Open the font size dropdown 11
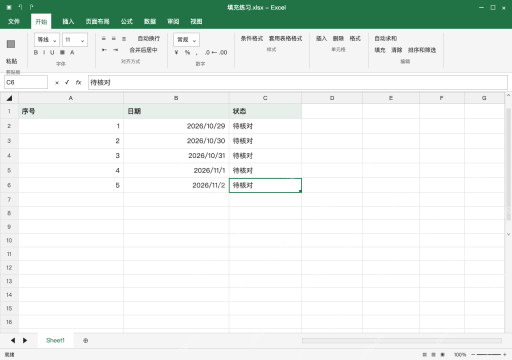This screenshot has width=512, height=360. click(x=75, y=40)
